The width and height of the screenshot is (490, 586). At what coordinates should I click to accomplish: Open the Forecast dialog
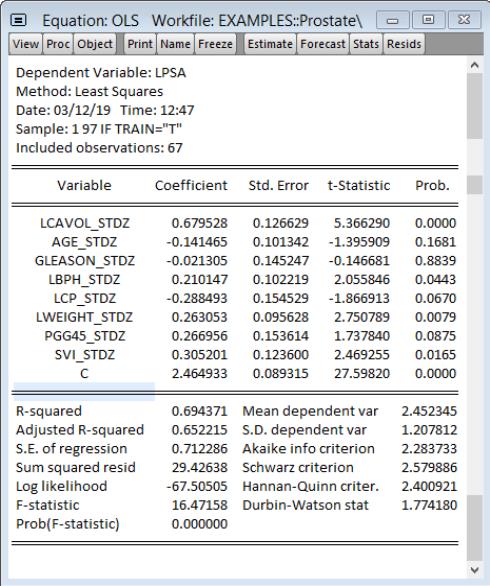(x=323, y=44)
